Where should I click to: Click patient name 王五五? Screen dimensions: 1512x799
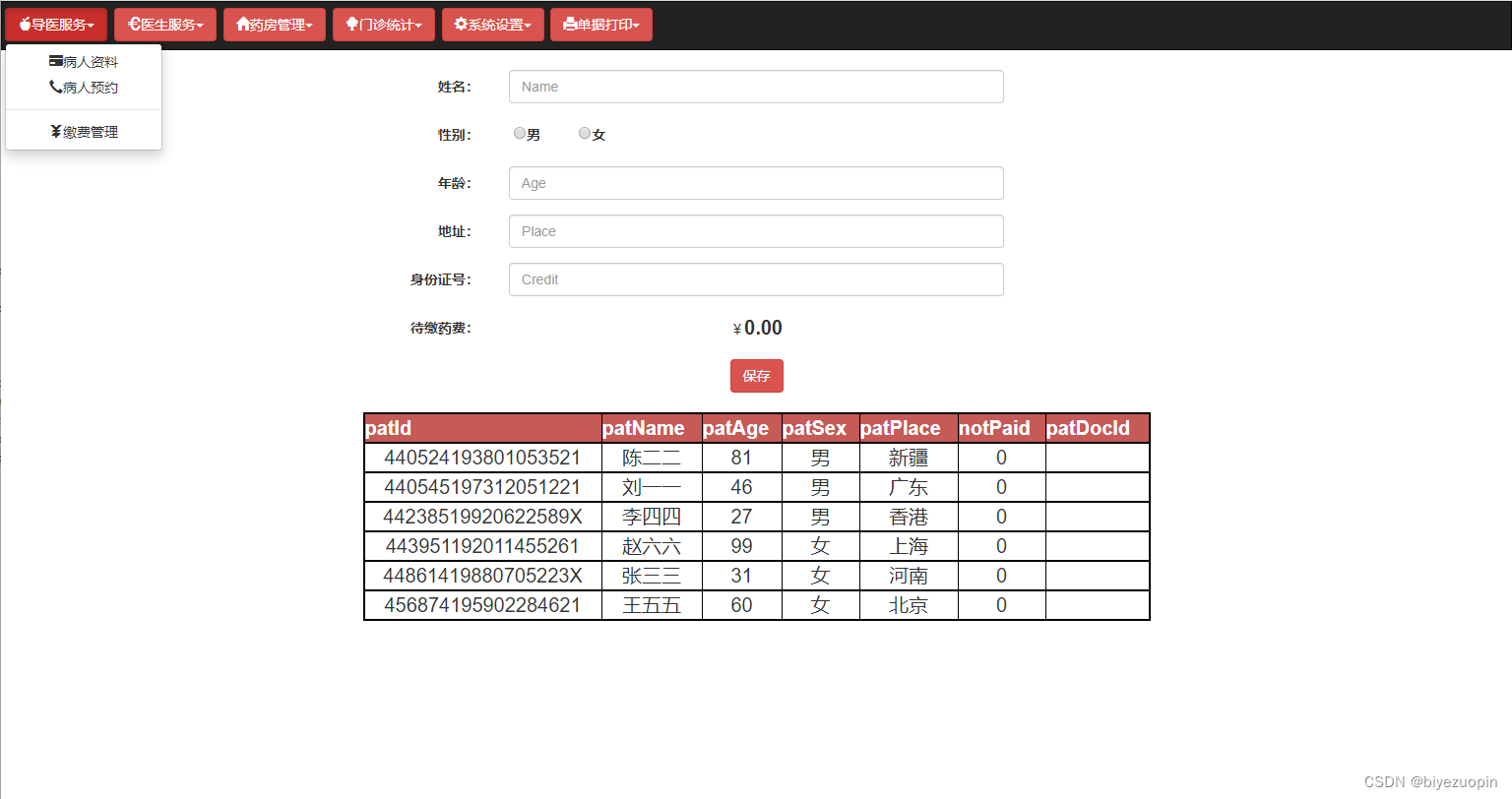coord(652,605)
